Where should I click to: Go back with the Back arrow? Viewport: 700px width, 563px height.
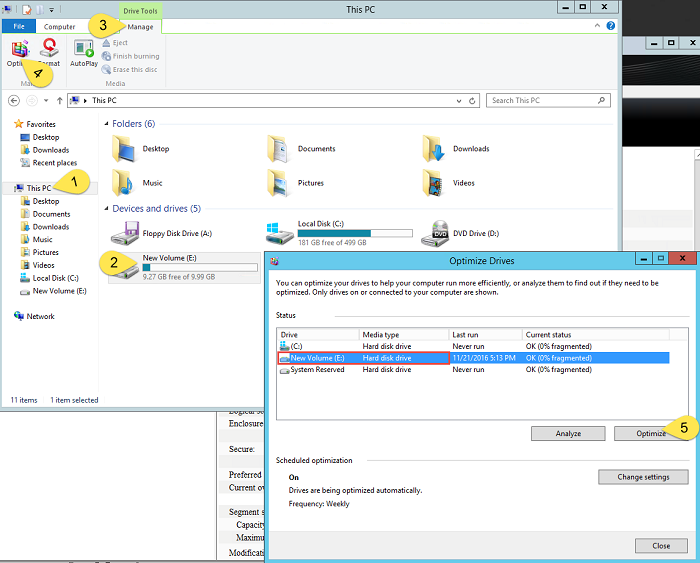14,100
